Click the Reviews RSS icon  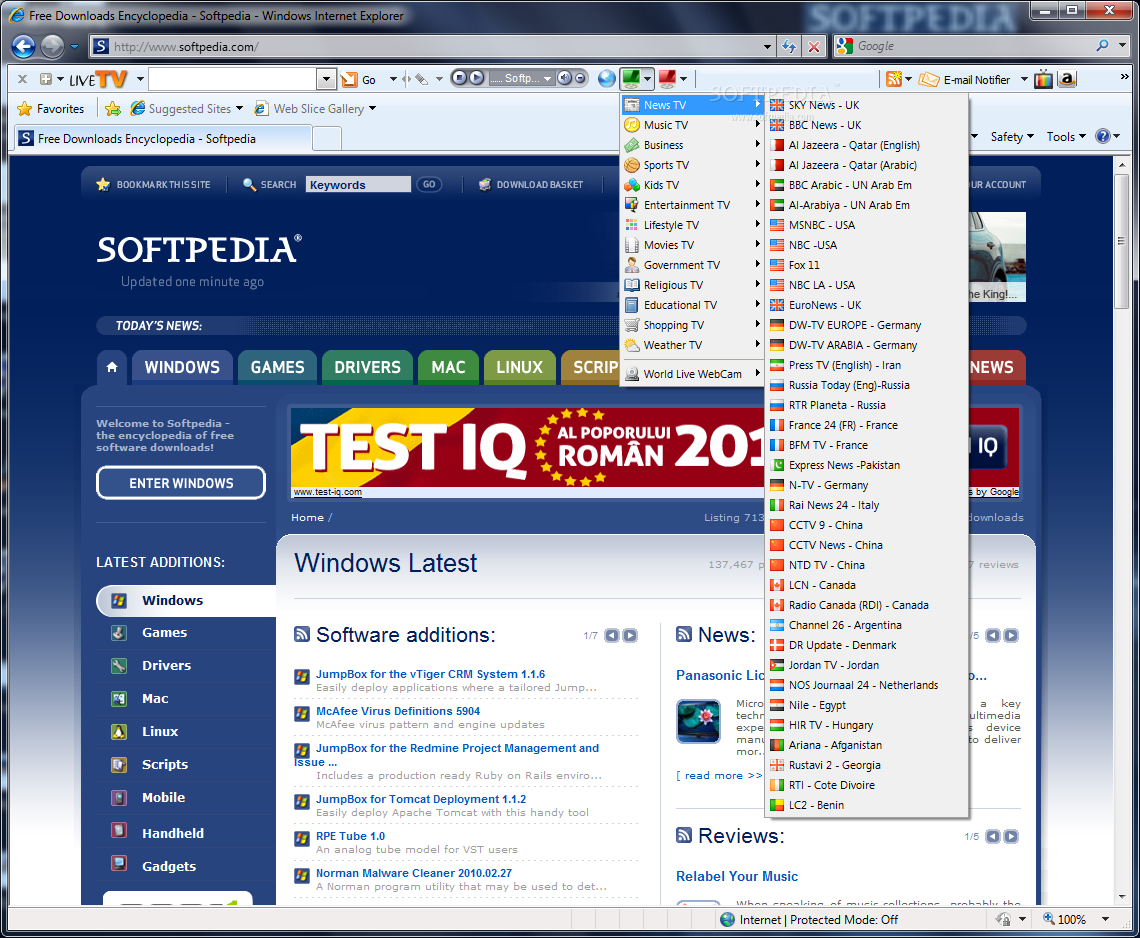pos(684,835)
